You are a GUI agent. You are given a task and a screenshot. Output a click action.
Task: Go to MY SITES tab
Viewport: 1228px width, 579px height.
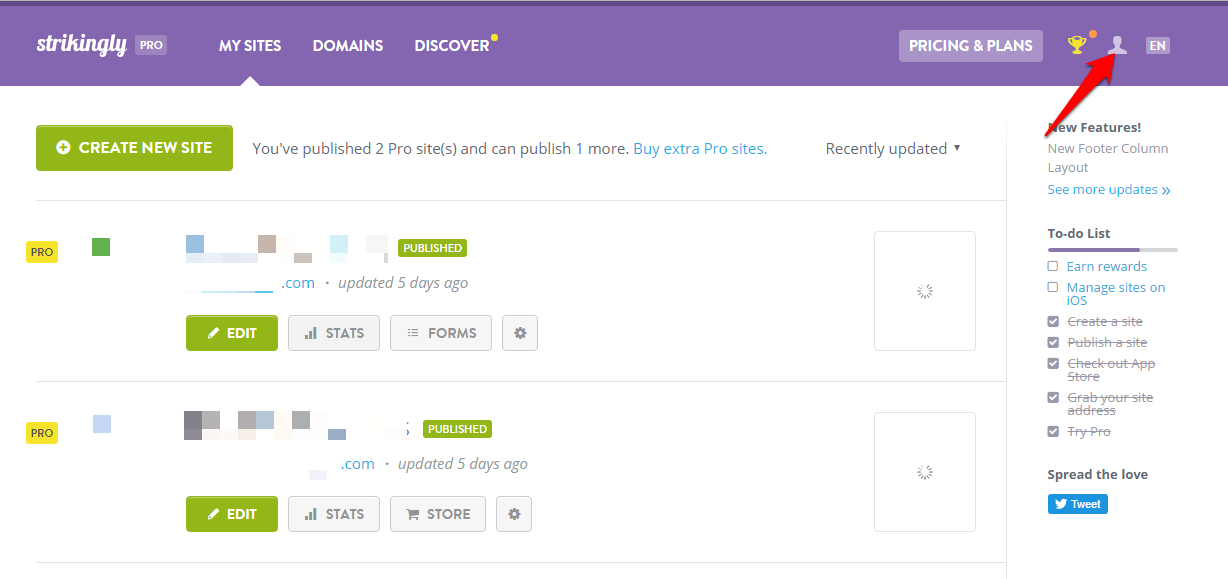(x=250, y=45)
